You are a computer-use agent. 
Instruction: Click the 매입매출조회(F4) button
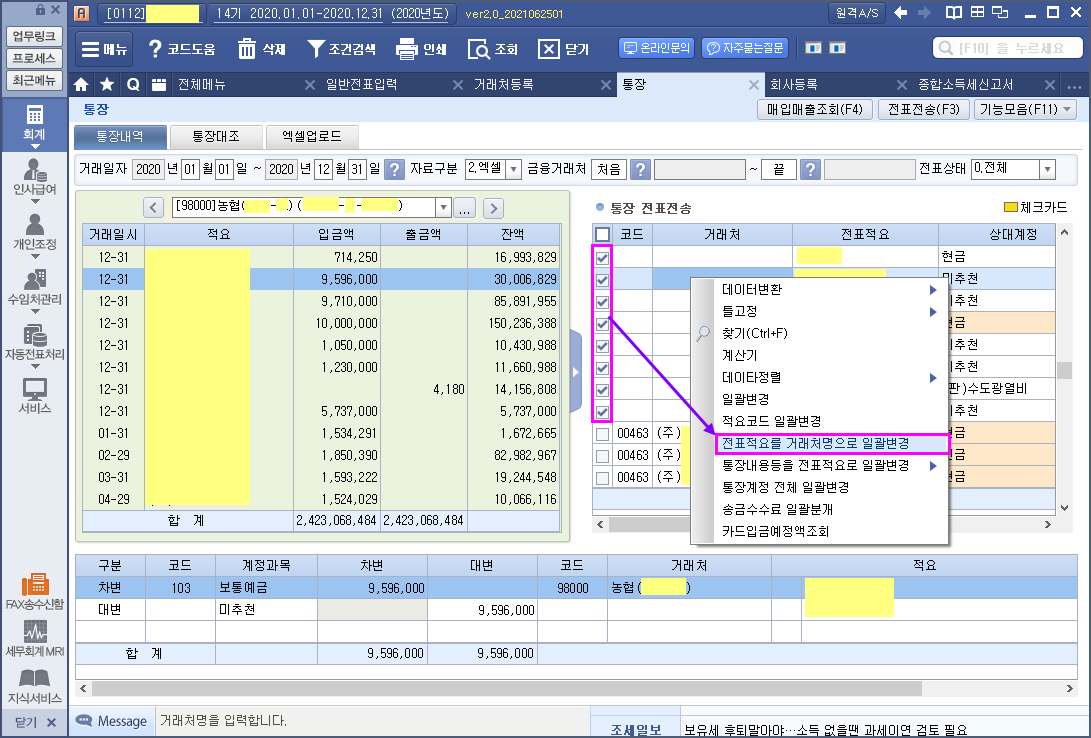tap(817, 110)
